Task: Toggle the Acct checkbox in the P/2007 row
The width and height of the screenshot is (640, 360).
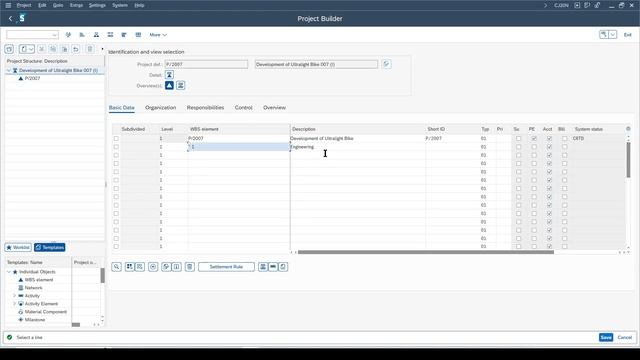Action: point(549,138)
